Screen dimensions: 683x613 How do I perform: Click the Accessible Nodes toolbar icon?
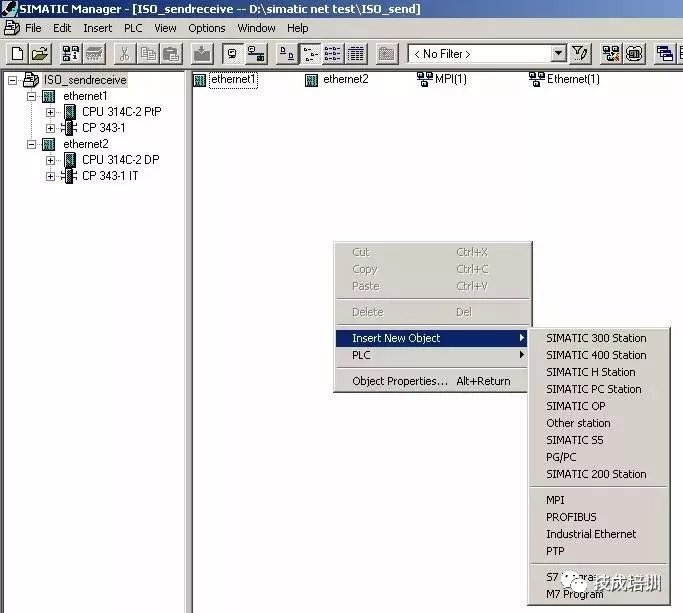[x=71, y=54]
